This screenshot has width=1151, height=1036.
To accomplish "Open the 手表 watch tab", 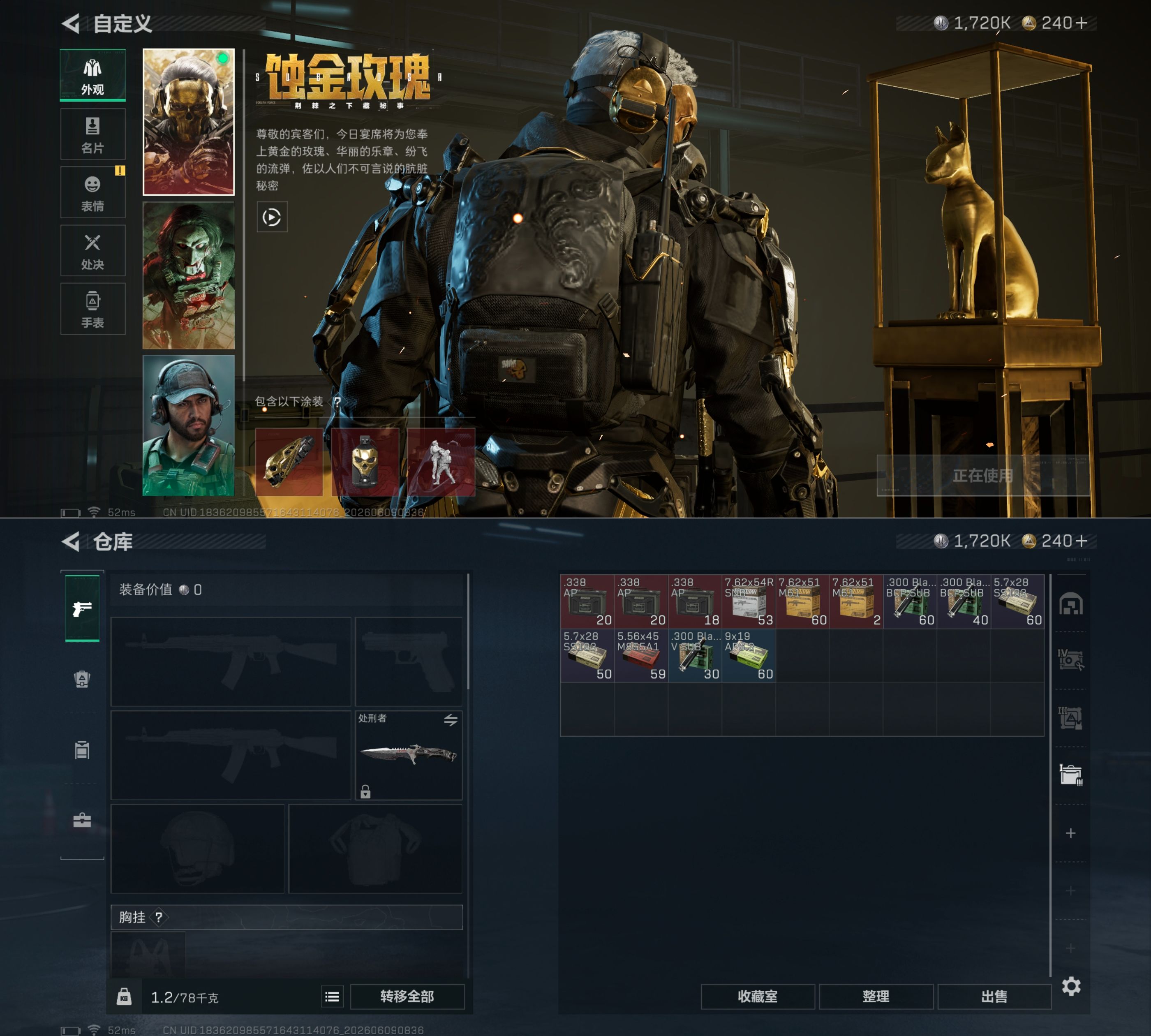I will coord(93,308).
